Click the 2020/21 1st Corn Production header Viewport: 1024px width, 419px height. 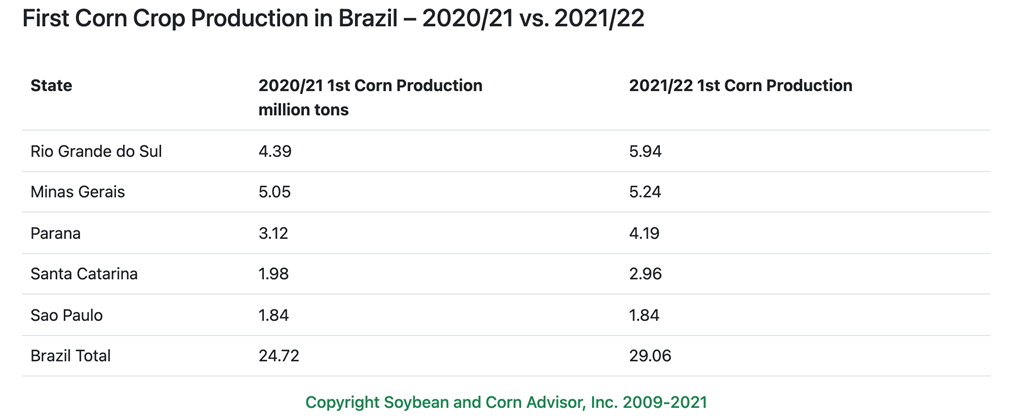[x=370, y=97]
